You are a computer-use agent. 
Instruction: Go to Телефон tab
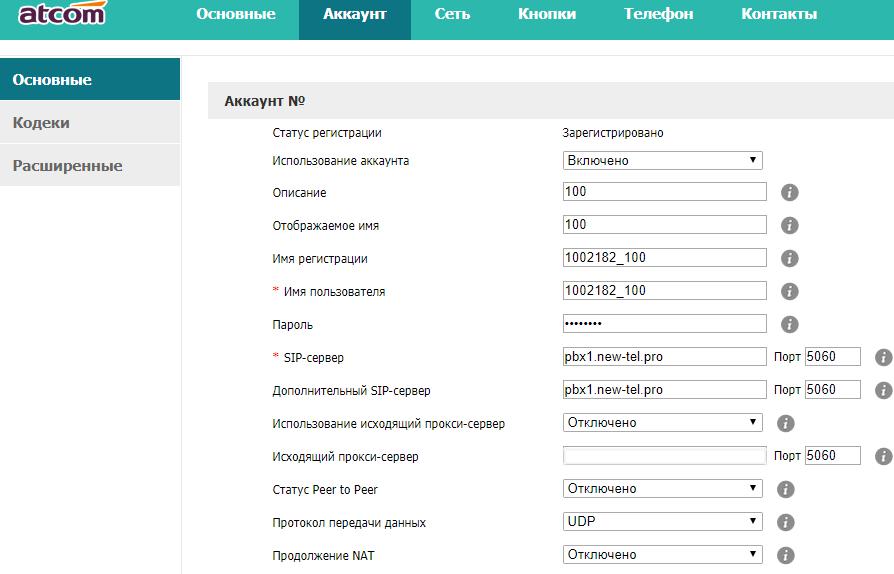[x=658, y=14]
